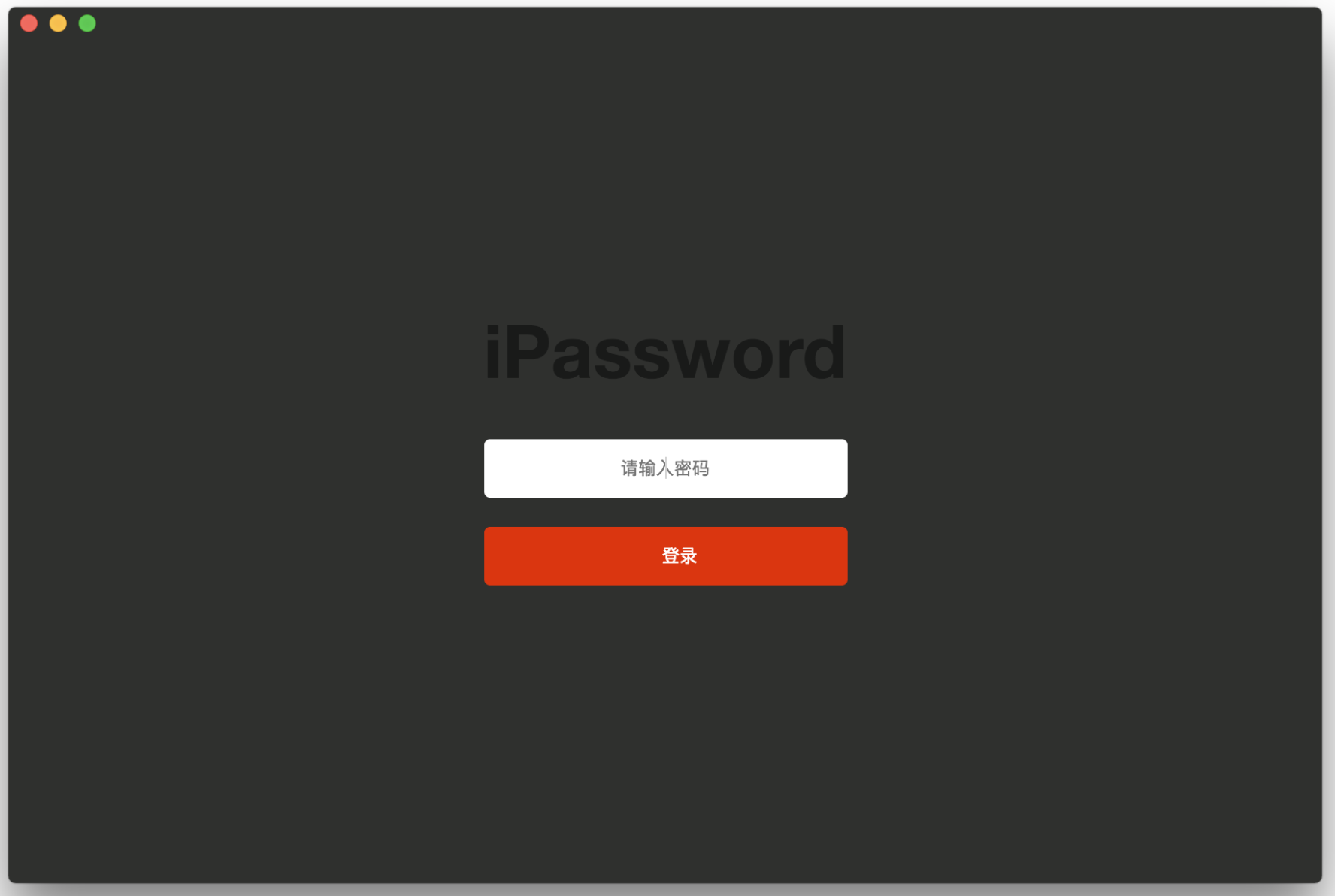Image resolution: width=1335 pixels, height=896 pixels.
Task: Click the iPassword logo heading
Action: click(665, 353)
